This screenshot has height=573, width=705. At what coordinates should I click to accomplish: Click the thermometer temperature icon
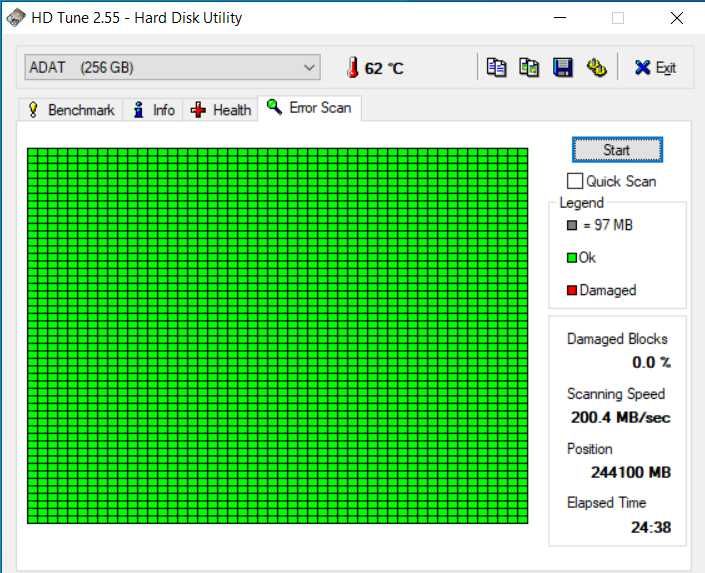[x=353, y=67]
